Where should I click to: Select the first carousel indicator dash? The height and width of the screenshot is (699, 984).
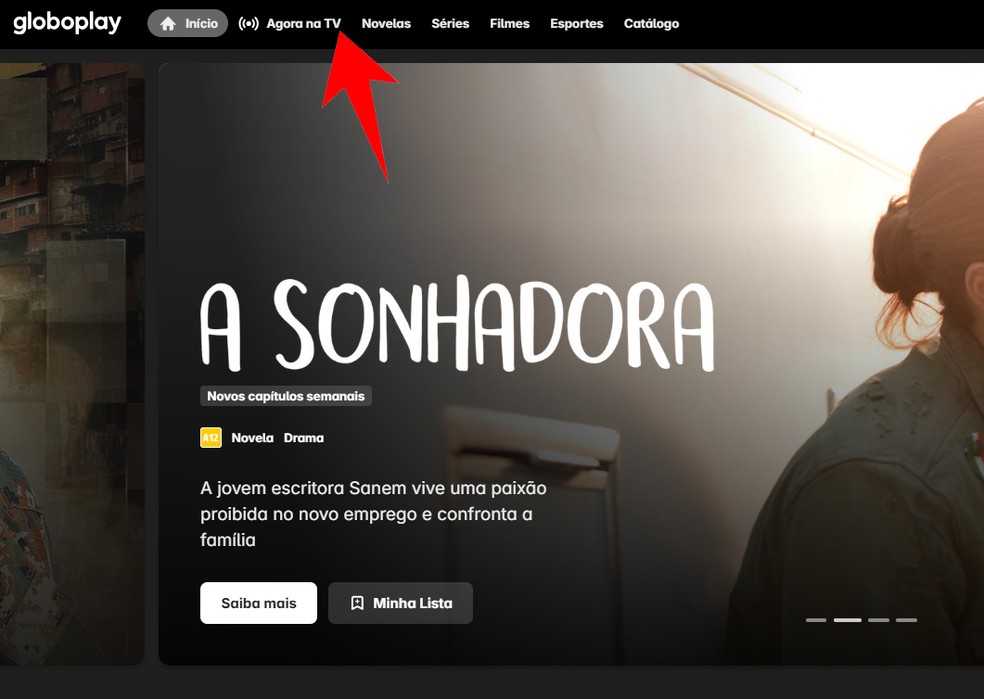point(816,620)
